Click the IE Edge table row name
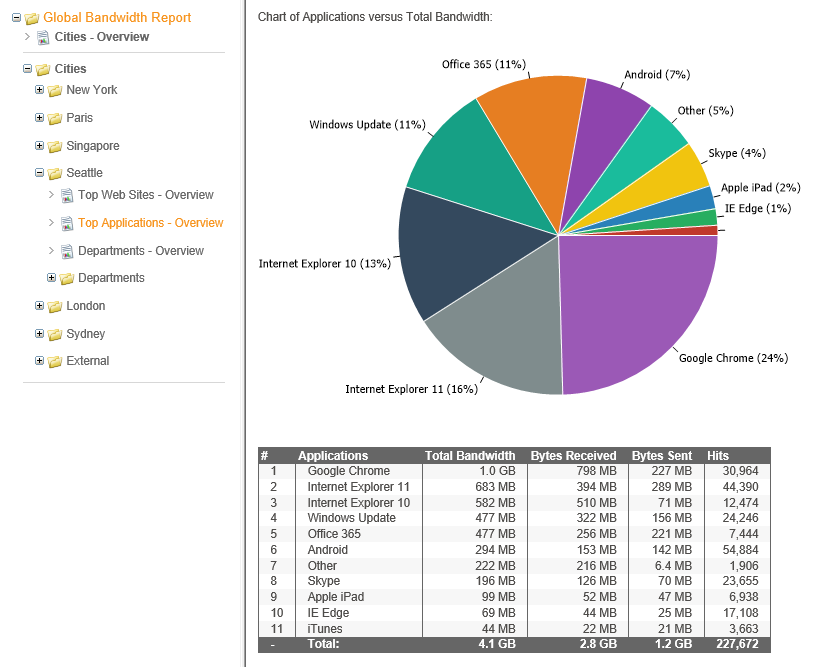This screenshot has height=667, width=817. 328,613
